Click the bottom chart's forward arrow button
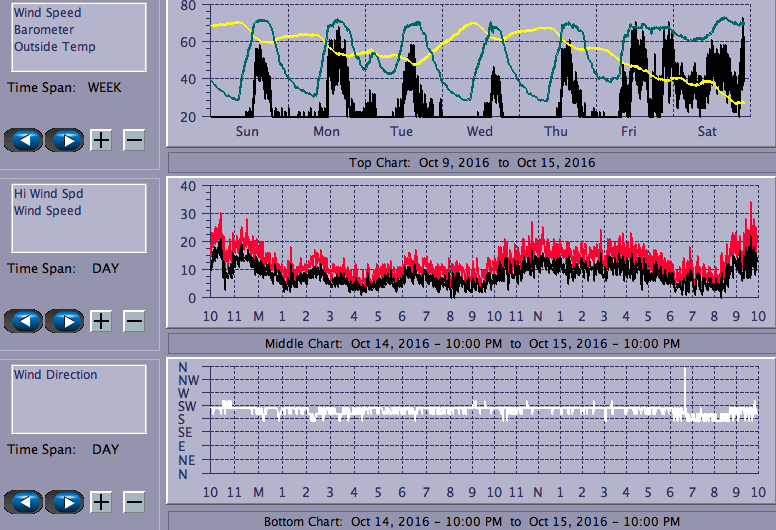 click(65, 500)
